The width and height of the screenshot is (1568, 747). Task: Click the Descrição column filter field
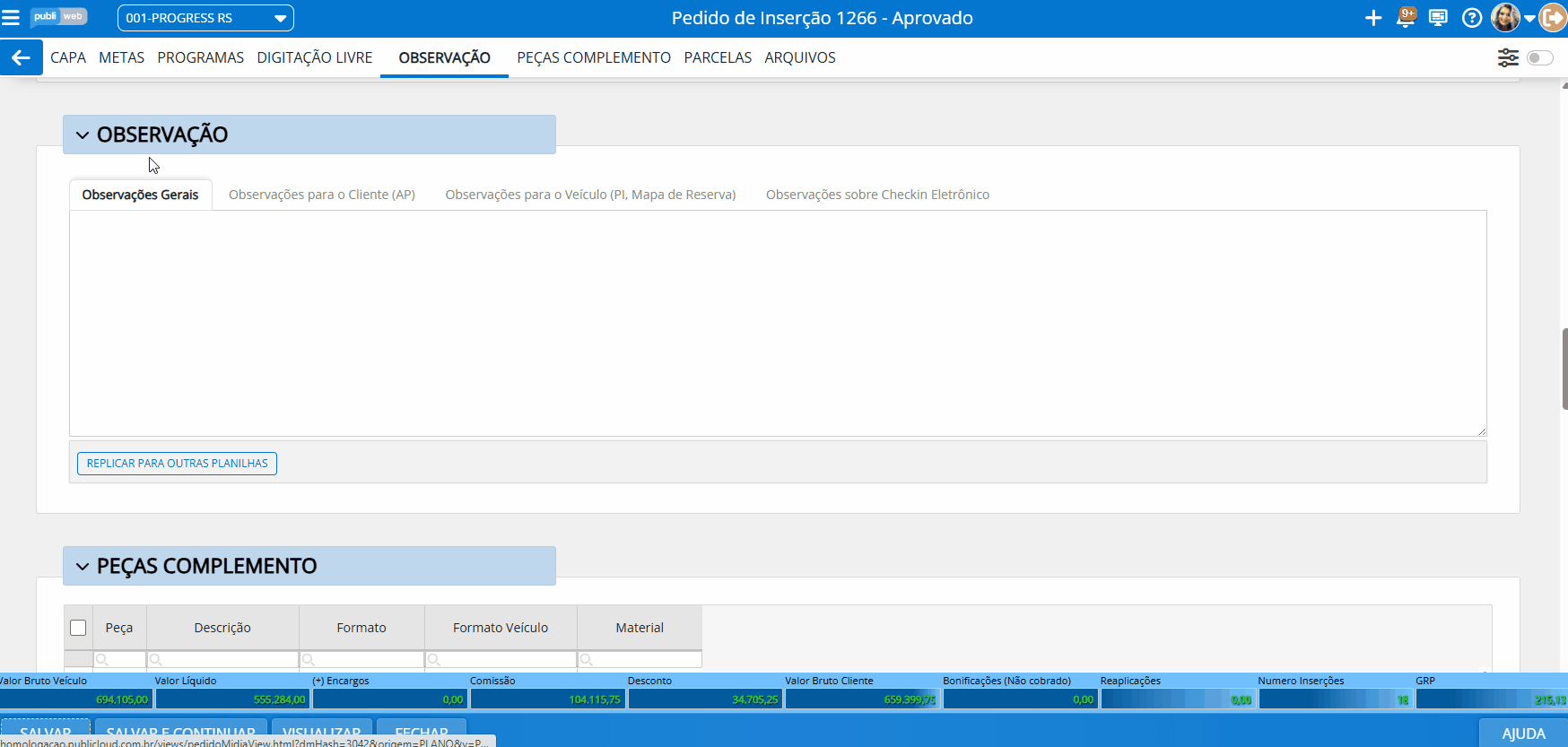(x=222, y=660)
